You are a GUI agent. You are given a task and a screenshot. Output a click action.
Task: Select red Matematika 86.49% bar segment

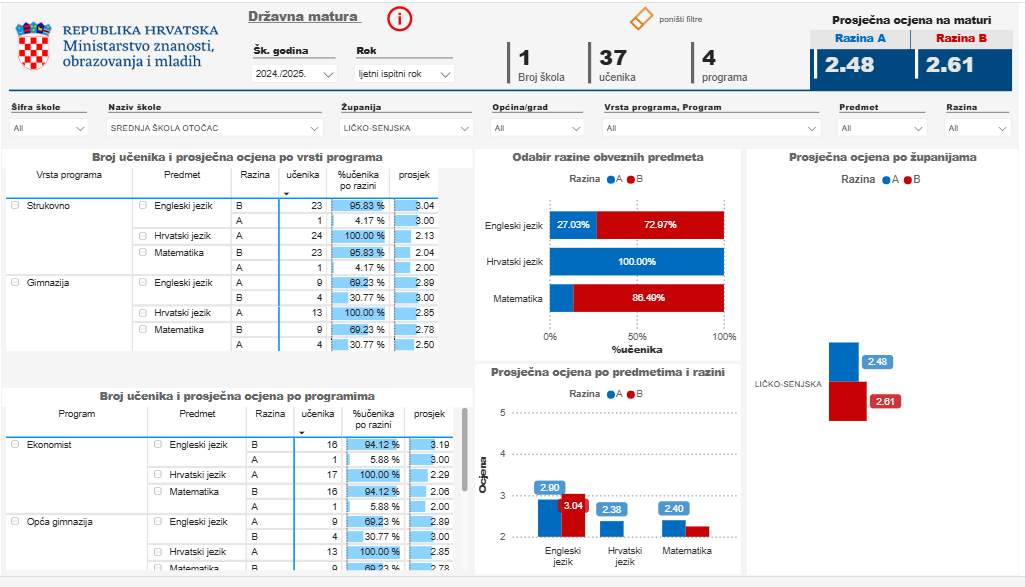tap(648, 298)
